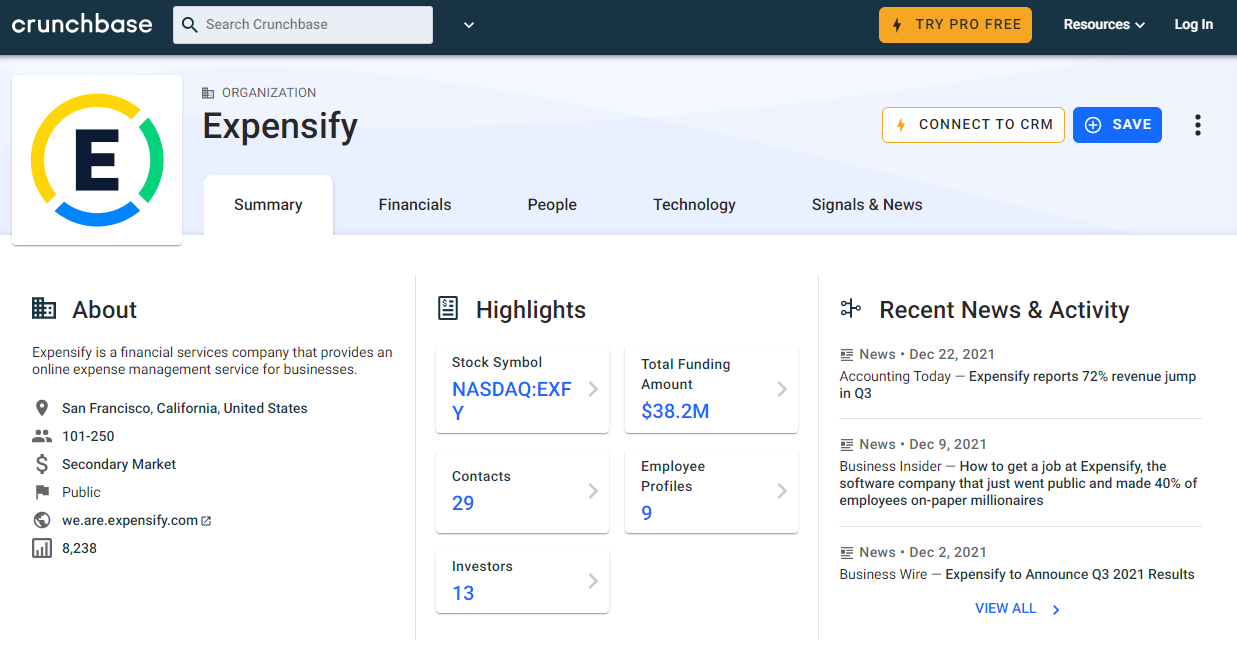This screenshot has height=655, width=1237.
Task: Open article about getting a job at Expensify
Action: tap(1018, 483)
